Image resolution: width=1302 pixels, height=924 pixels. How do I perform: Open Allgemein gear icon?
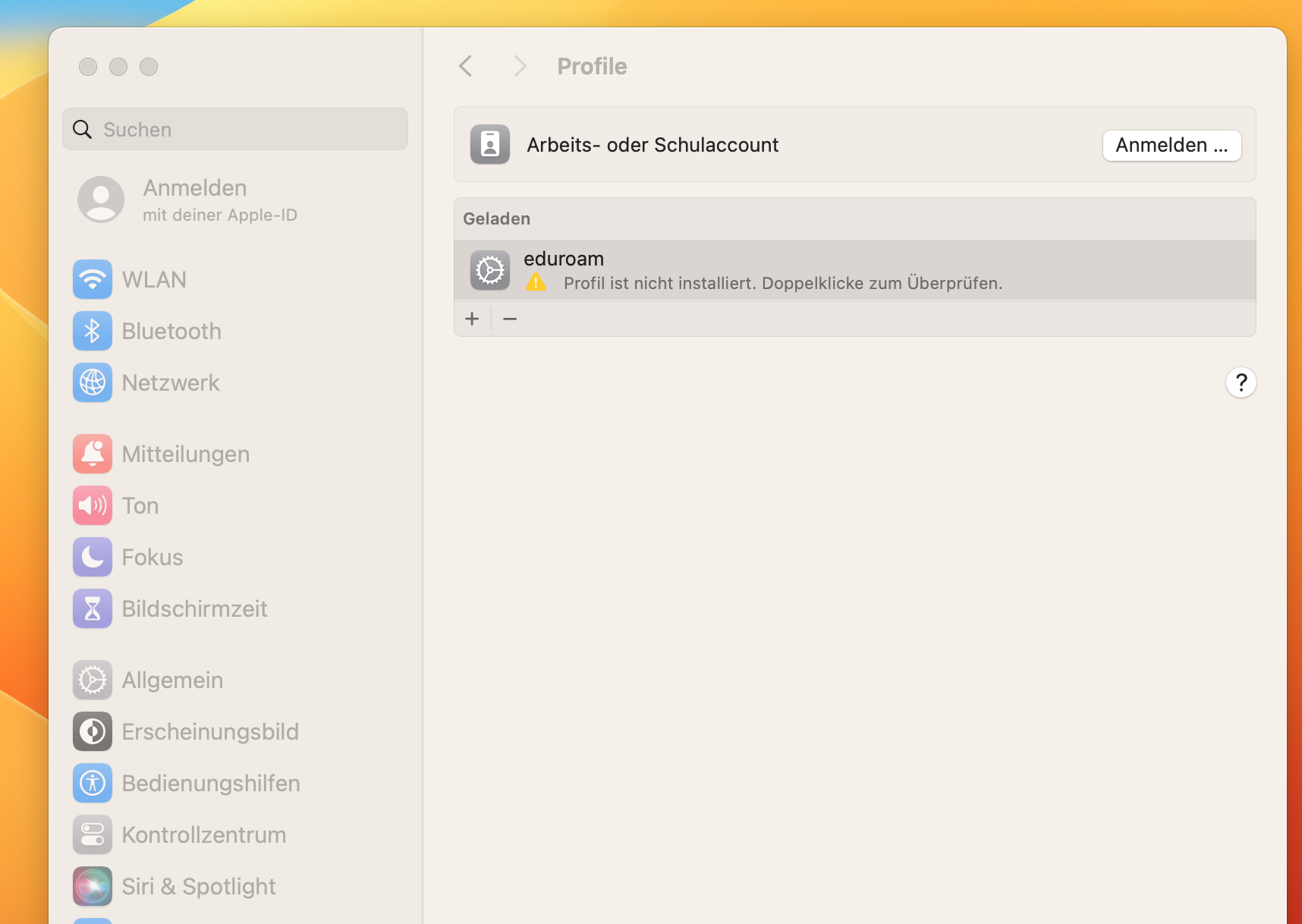93,680
